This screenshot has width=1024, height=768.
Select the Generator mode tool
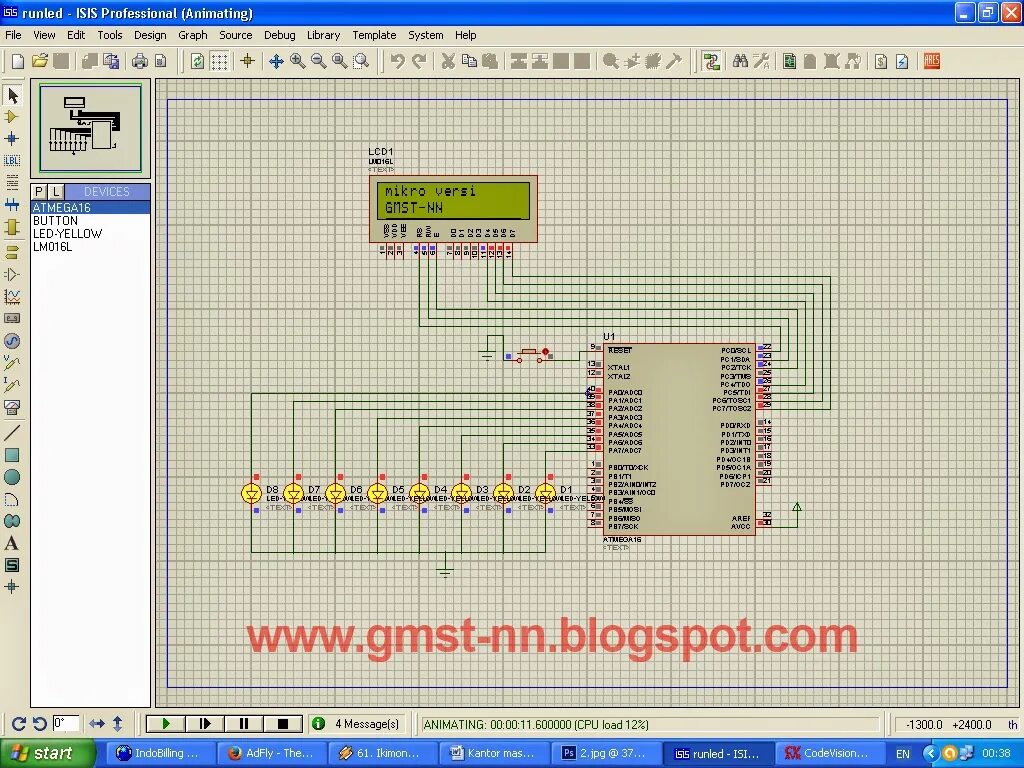(12, 341)
